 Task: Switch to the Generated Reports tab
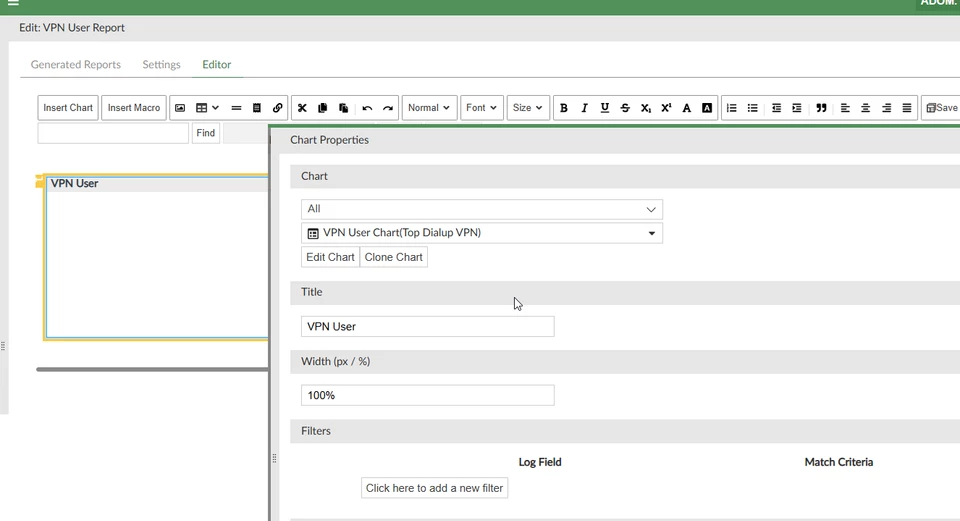coord(75,64)
